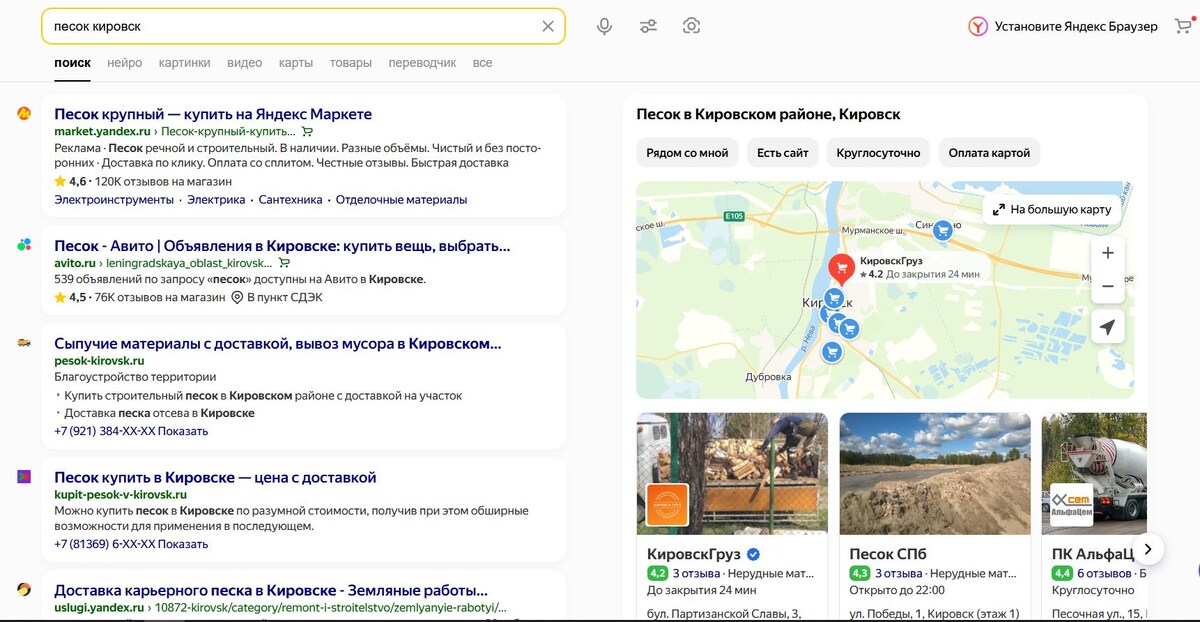Click the kupit-pesok-v-kirovsk.ru green URL
The height and width of the screenshot is (622, 1200).
click(120, 495)
